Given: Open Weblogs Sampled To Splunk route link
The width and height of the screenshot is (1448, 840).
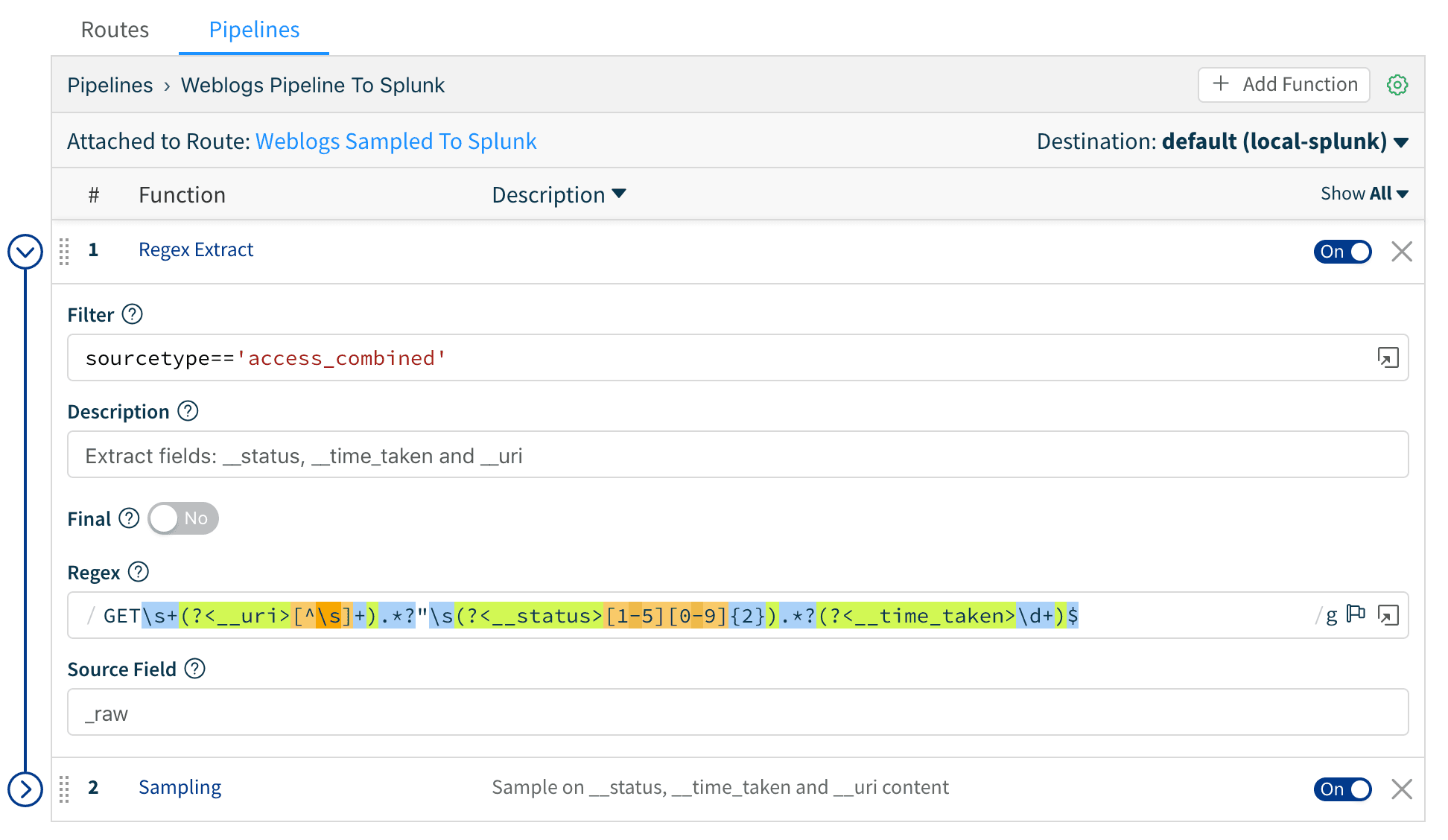Looking at the screenshot, I should click(x=396, y=141).
